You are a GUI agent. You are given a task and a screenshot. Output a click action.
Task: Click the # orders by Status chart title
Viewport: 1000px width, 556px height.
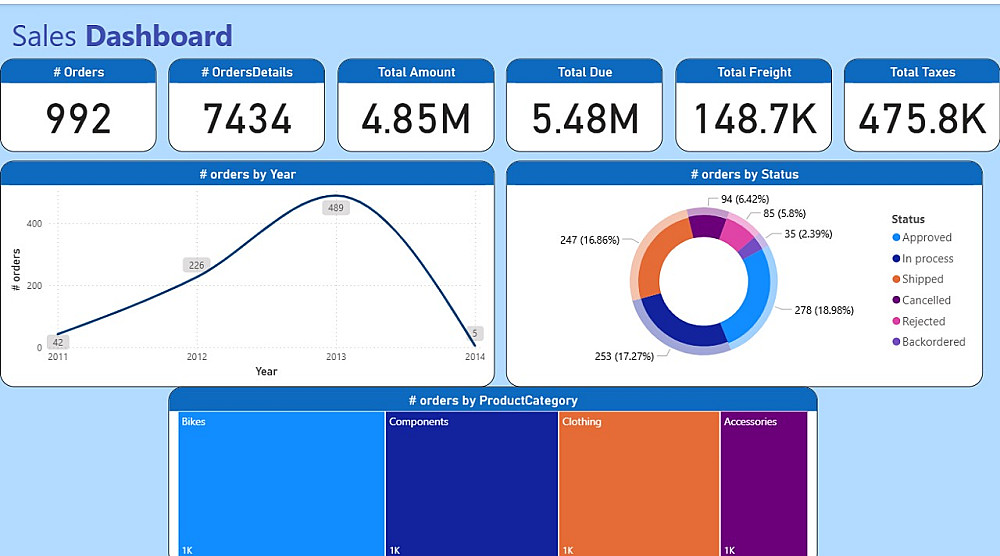[744, 174]
